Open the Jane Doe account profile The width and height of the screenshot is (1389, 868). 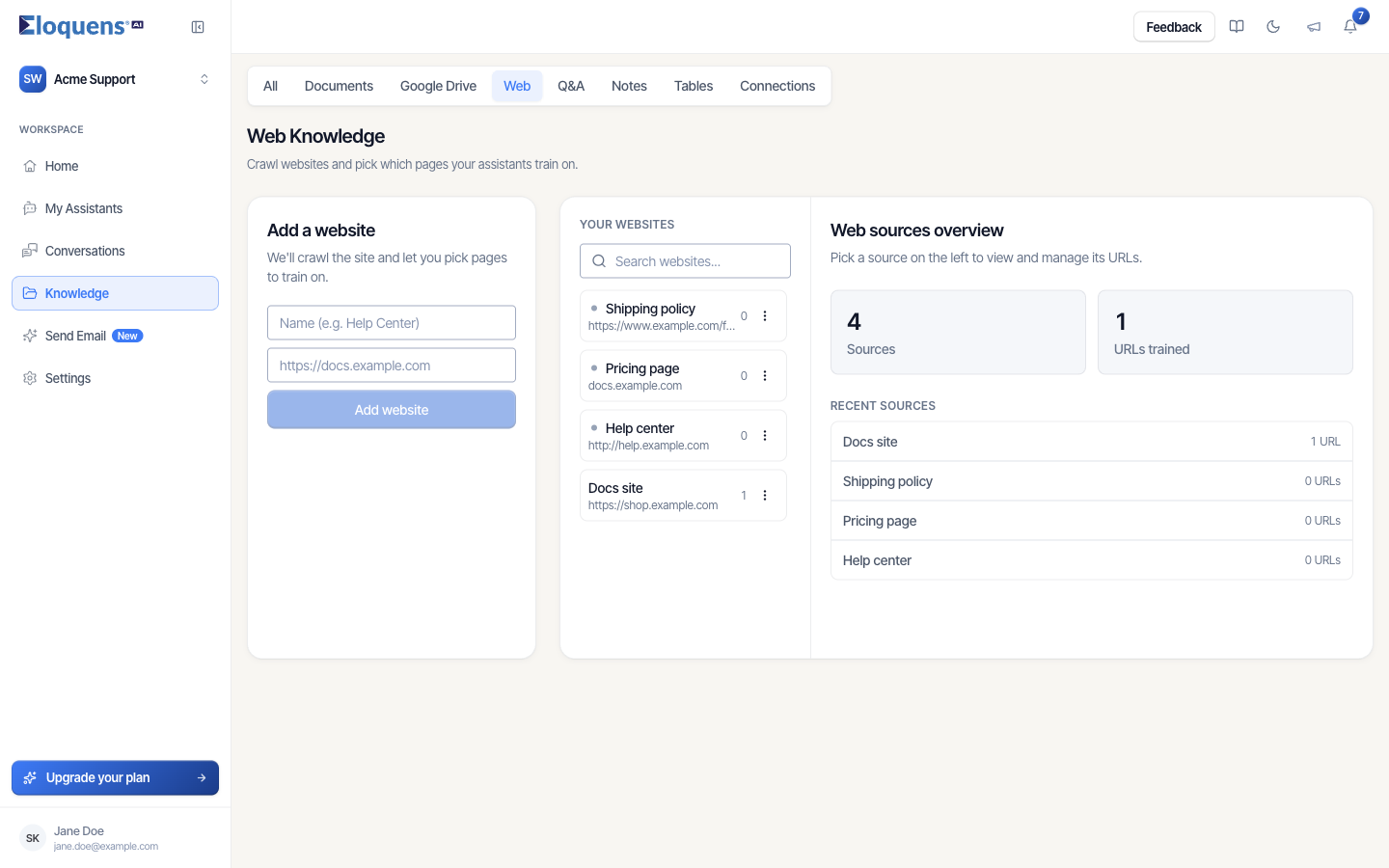(x=115, y=838)
